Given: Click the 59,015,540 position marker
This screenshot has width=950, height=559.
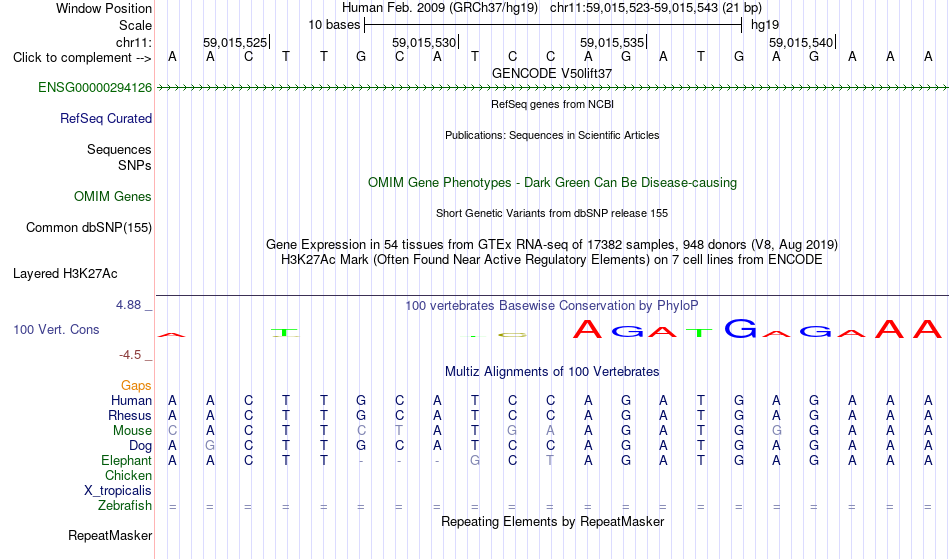Looking at the screenshot, I should coord(802,42).
